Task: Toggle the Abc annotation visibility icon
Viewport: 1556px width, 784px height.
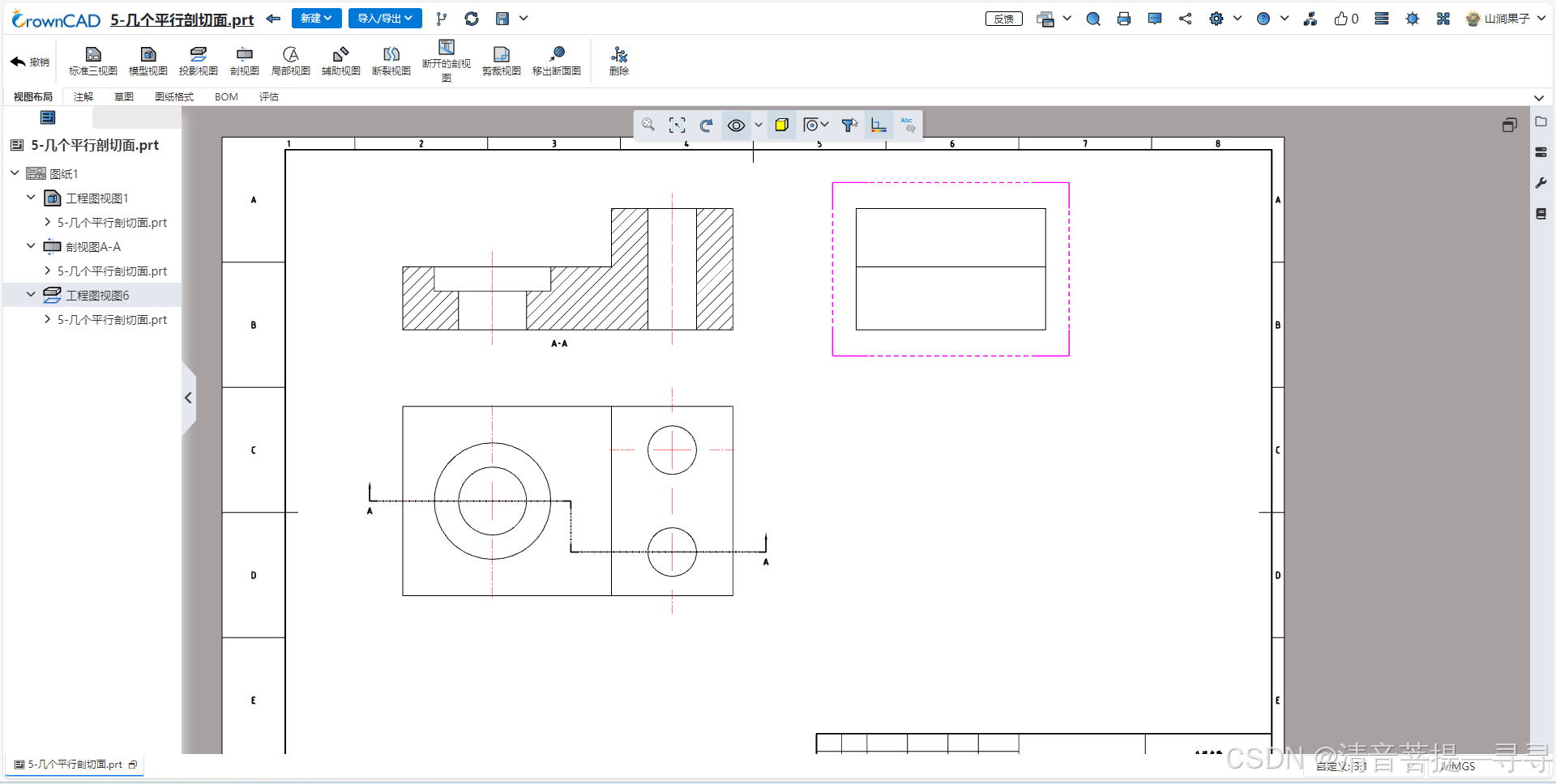Action: pyautogui.click(x=908, y=125)
